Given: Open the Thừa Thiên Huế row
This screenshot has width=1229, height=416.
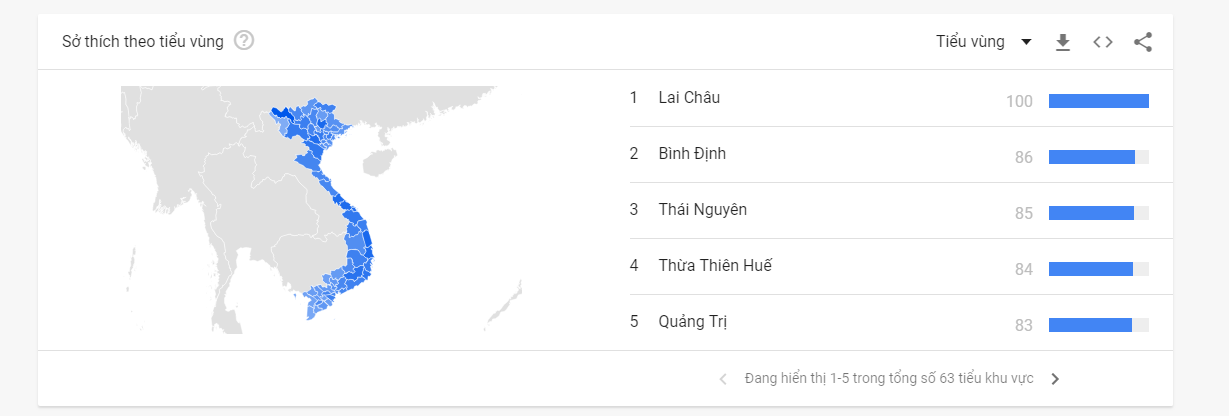Looking at the screenshot, I should (x=889, y=266).
